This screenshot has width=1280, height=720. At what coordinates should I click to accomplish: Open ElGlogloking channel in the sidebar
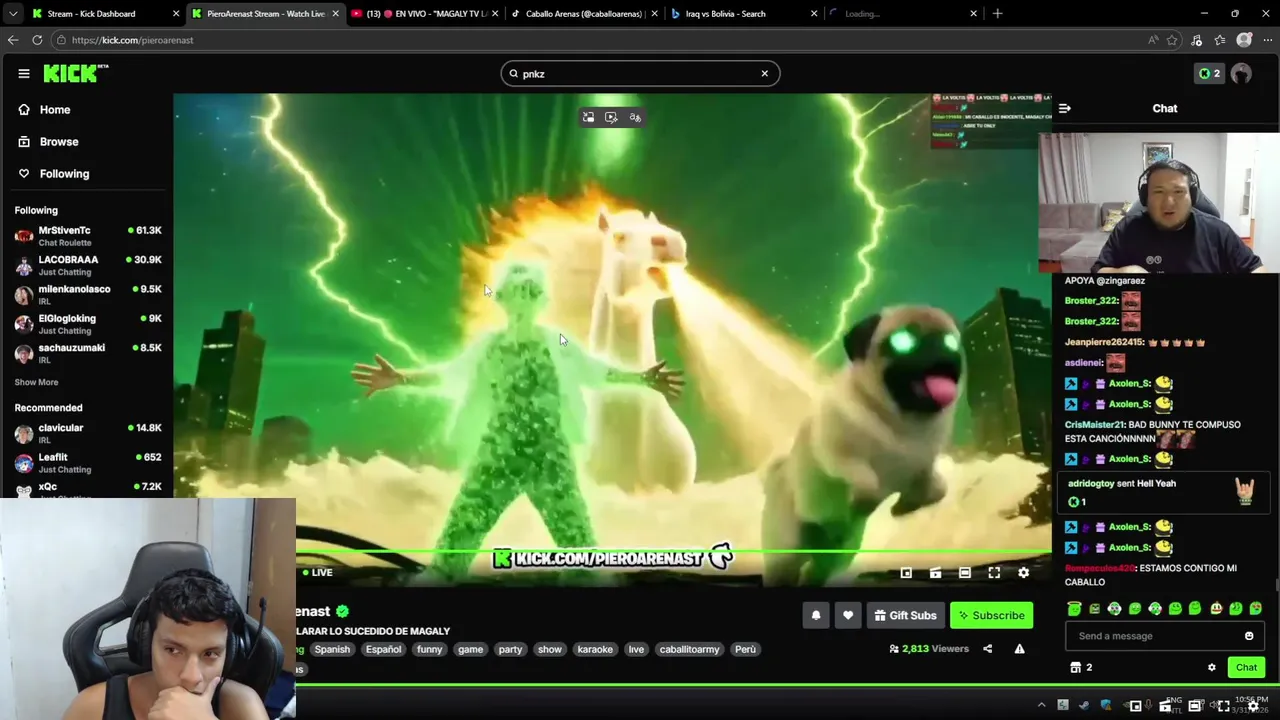pos(88,324)
